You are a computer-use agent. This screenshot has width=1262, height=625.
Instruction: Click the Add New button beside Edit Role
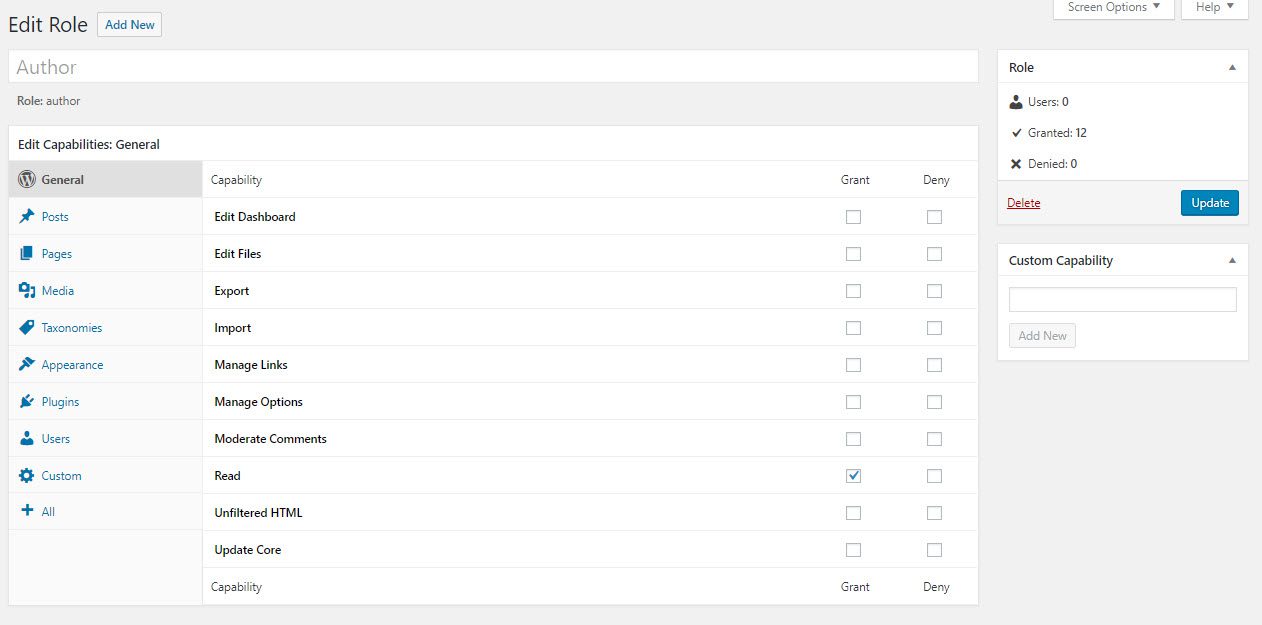click(129, 25)
